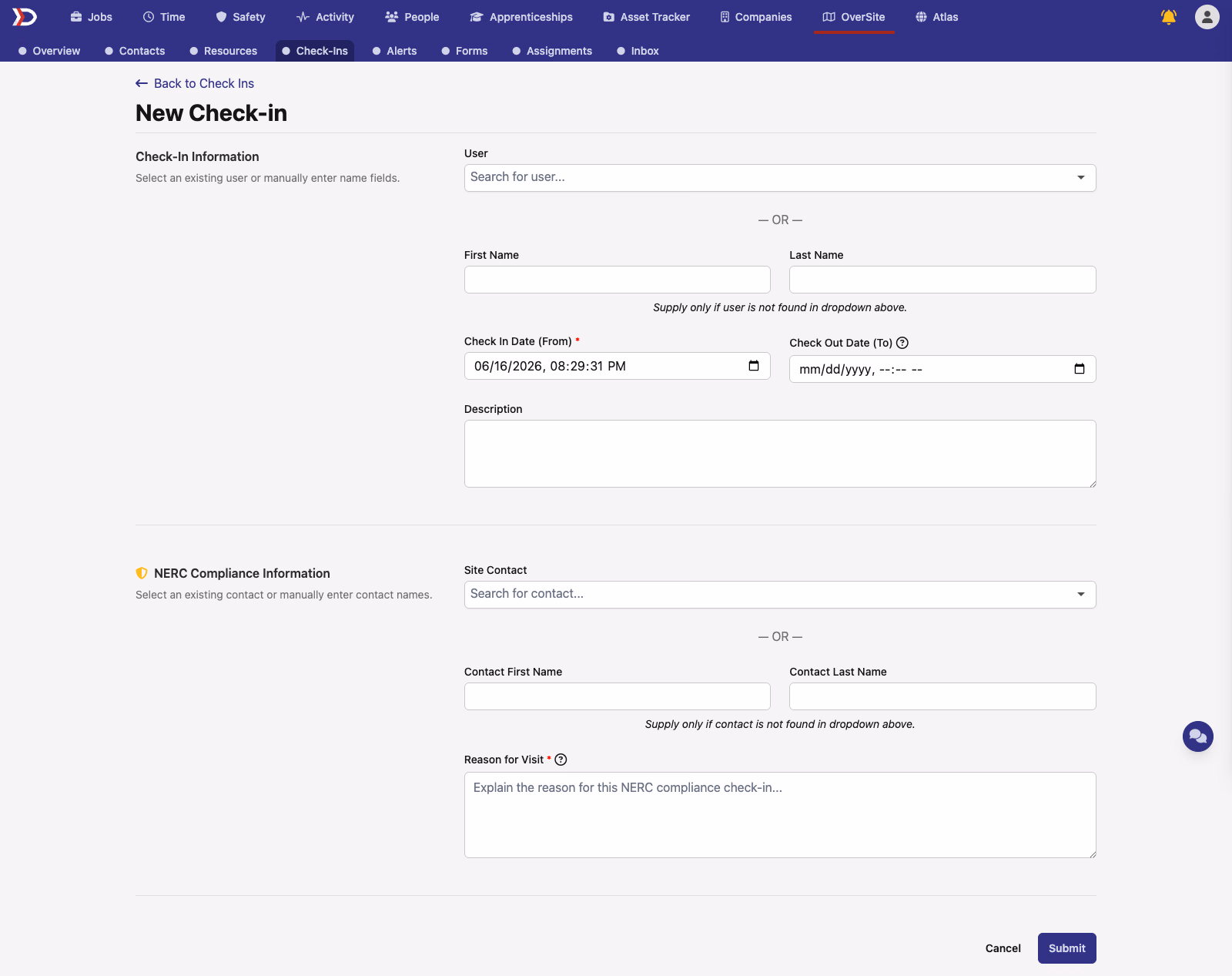
Task: Cancel the new check-in
Action: [x=1003, y=948]
